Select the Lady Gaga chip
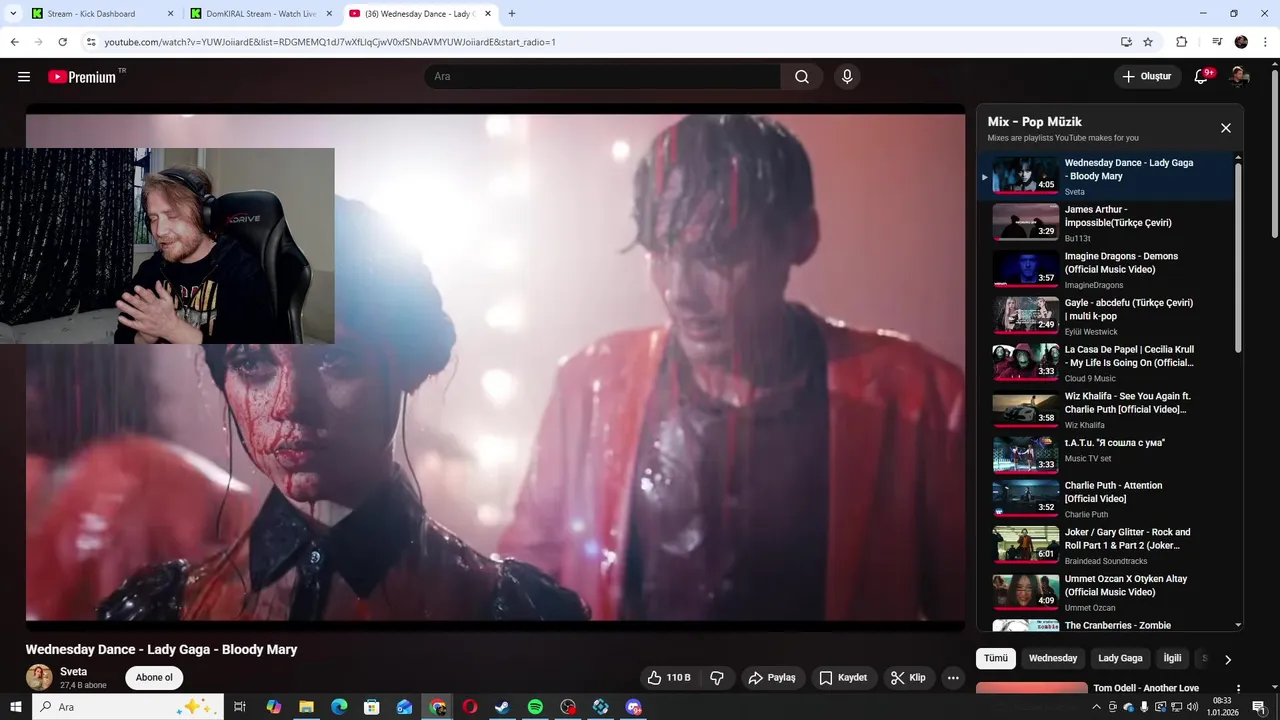 point(1120,658)
